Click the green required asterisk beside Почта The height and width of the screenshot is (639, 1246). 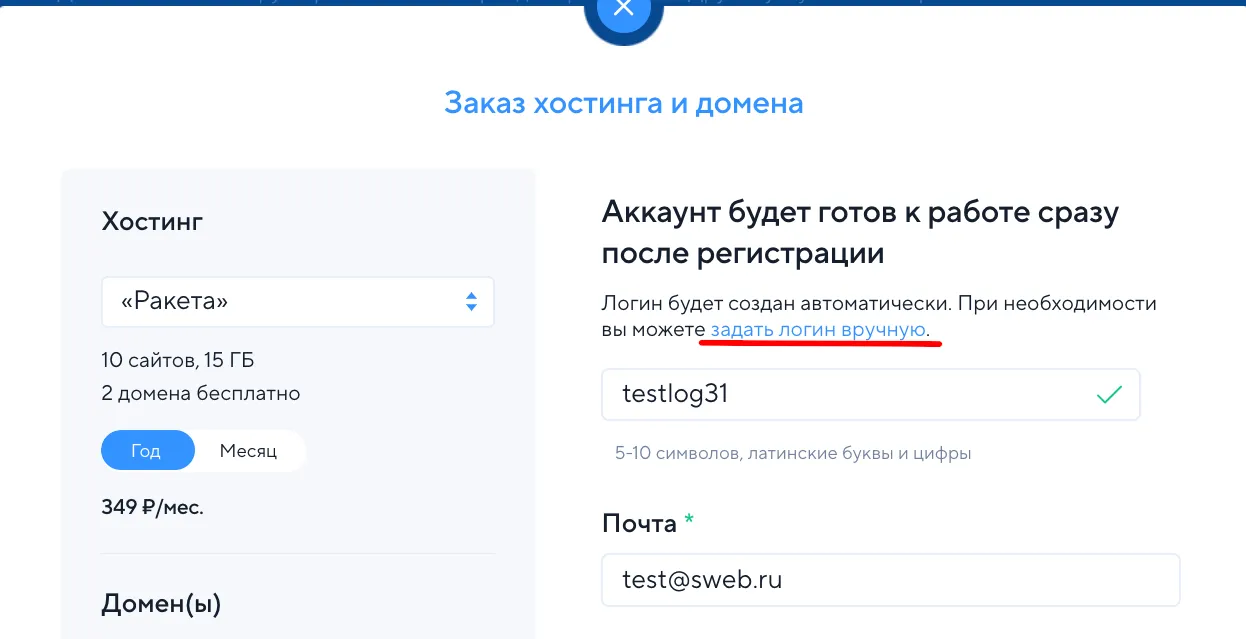[x=688, y=521]
